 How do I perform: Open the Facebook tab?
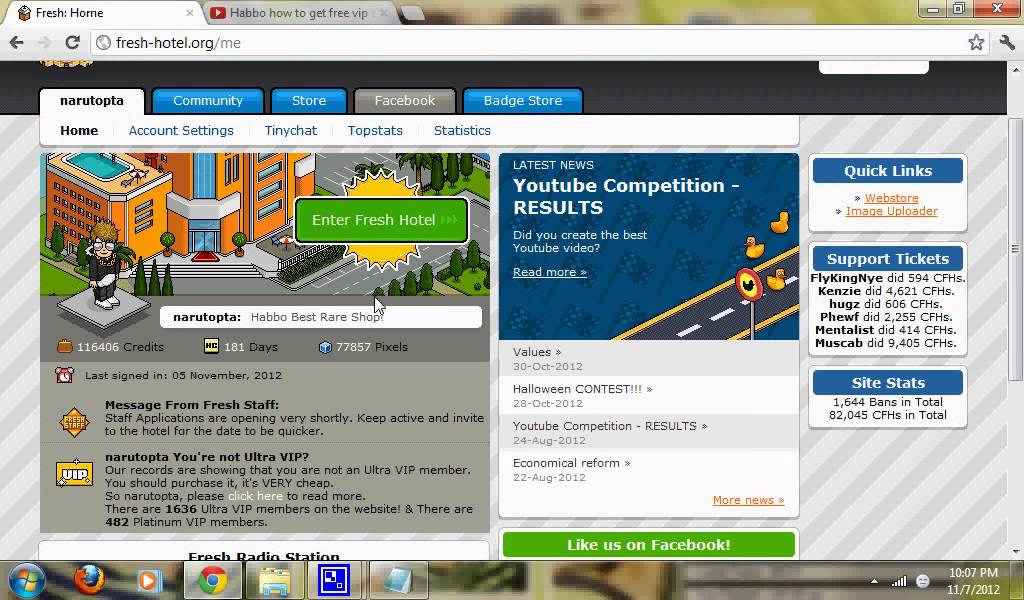point(404,101)
